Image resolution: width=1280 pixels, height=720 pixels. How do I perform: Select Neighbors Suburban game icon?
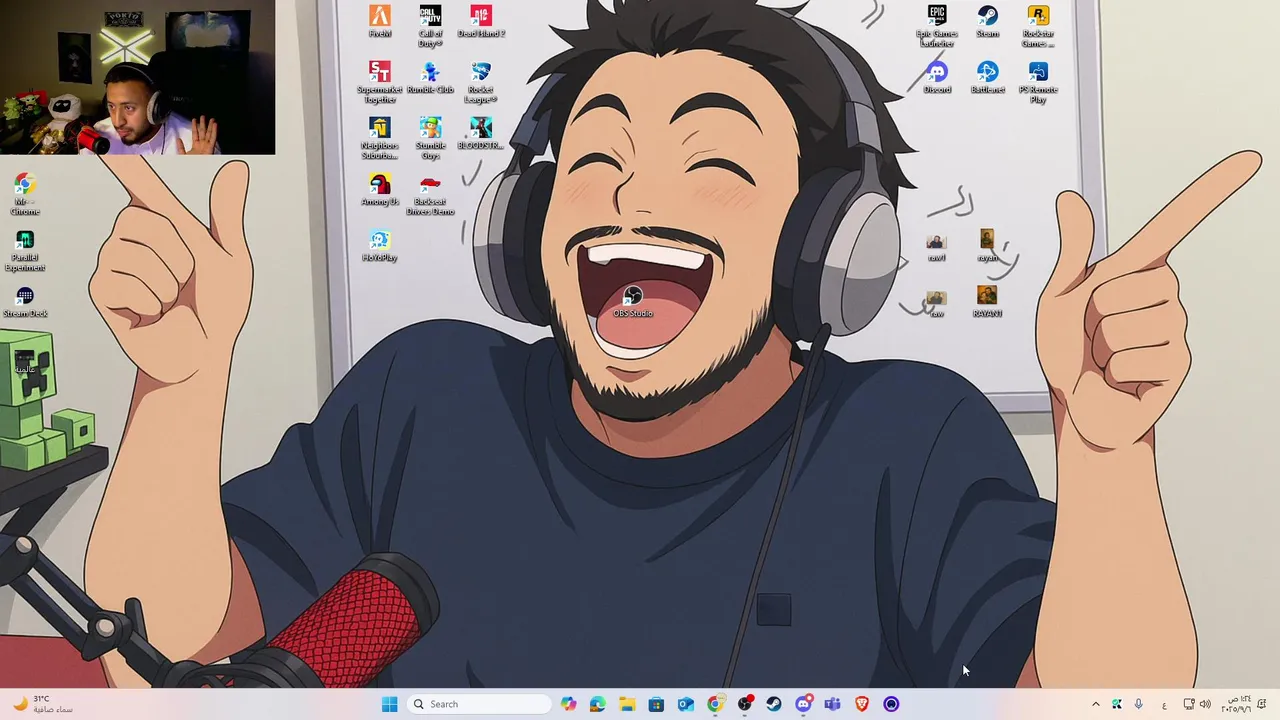[x=380, y=138]
